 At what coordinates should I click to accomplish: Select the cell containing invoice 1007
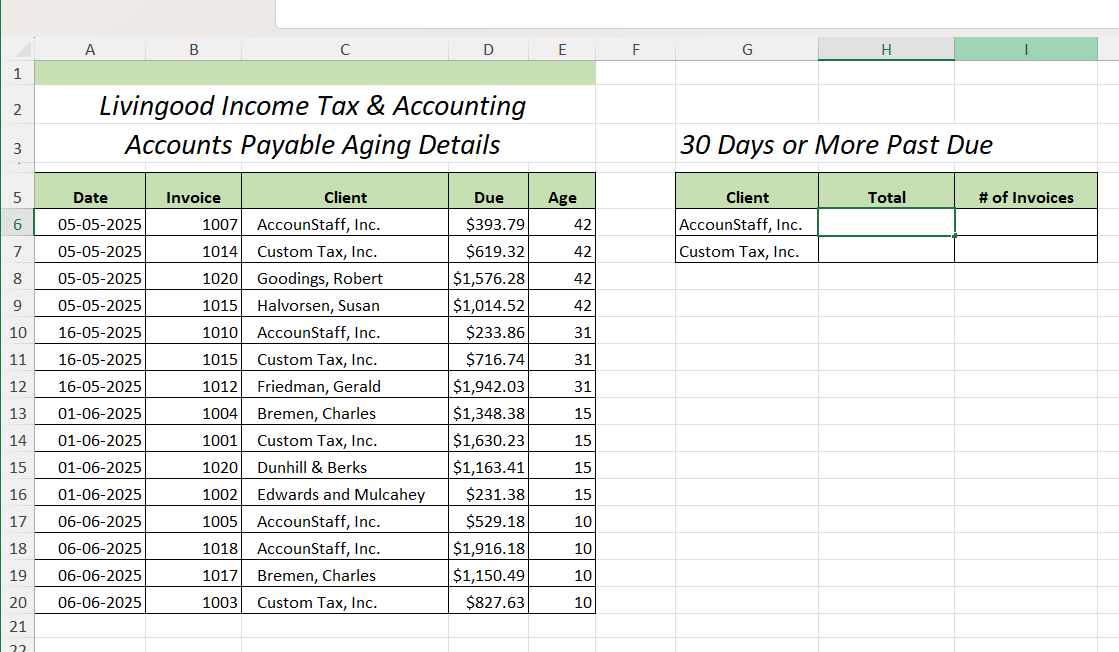[193, 224]
